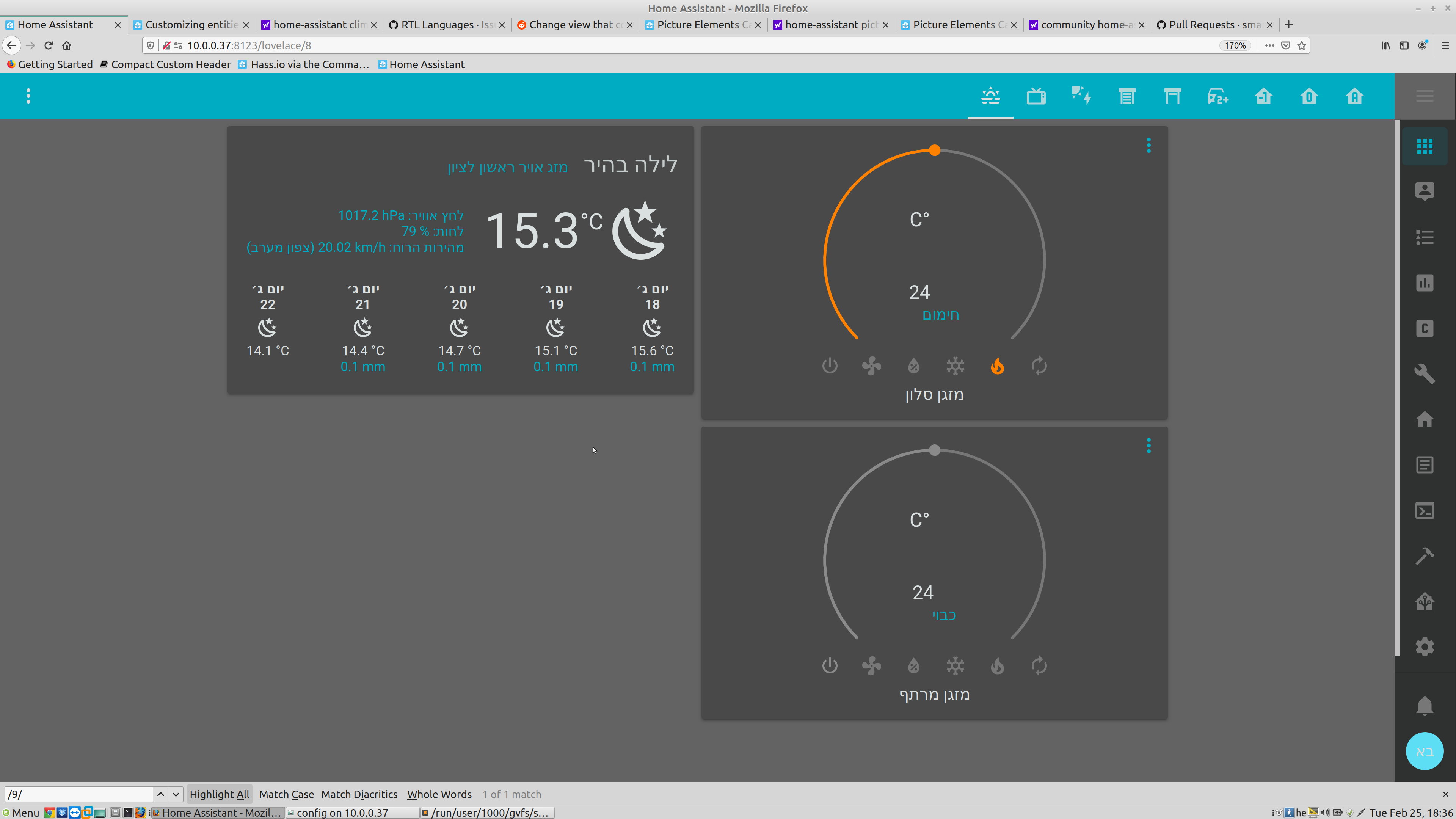Viewport: 1456px width, 819px height.
Task: Set basement thermostat to auto mode
Action: pyautogui.click(x=1039, y=666)
